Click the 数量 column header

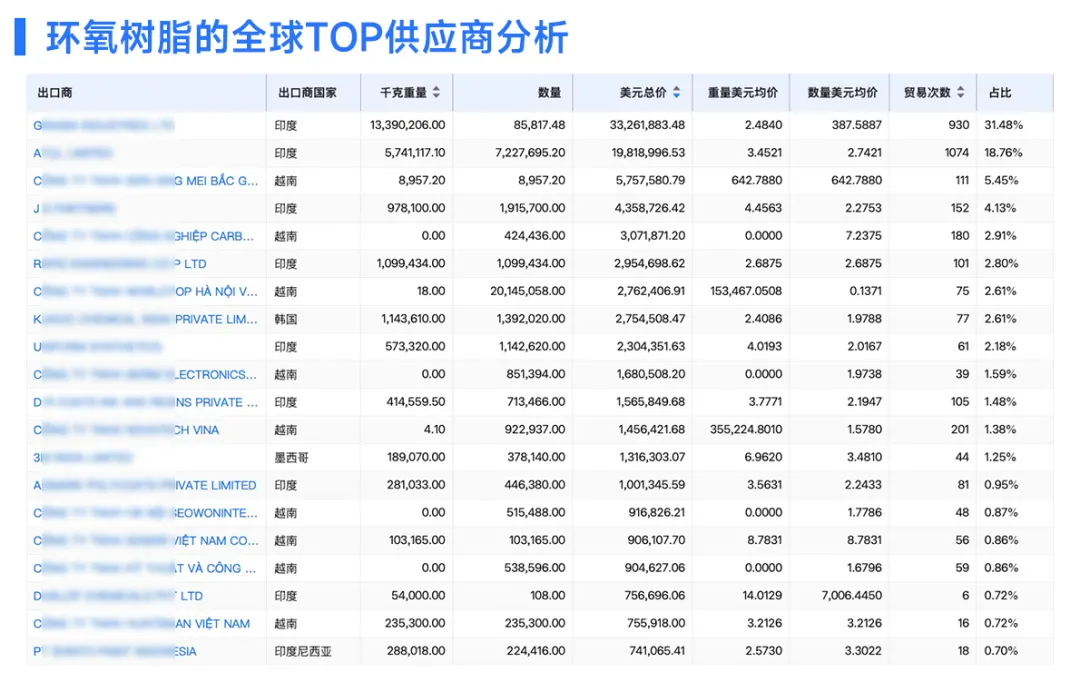pyautogui.click(x=549, y=92)
